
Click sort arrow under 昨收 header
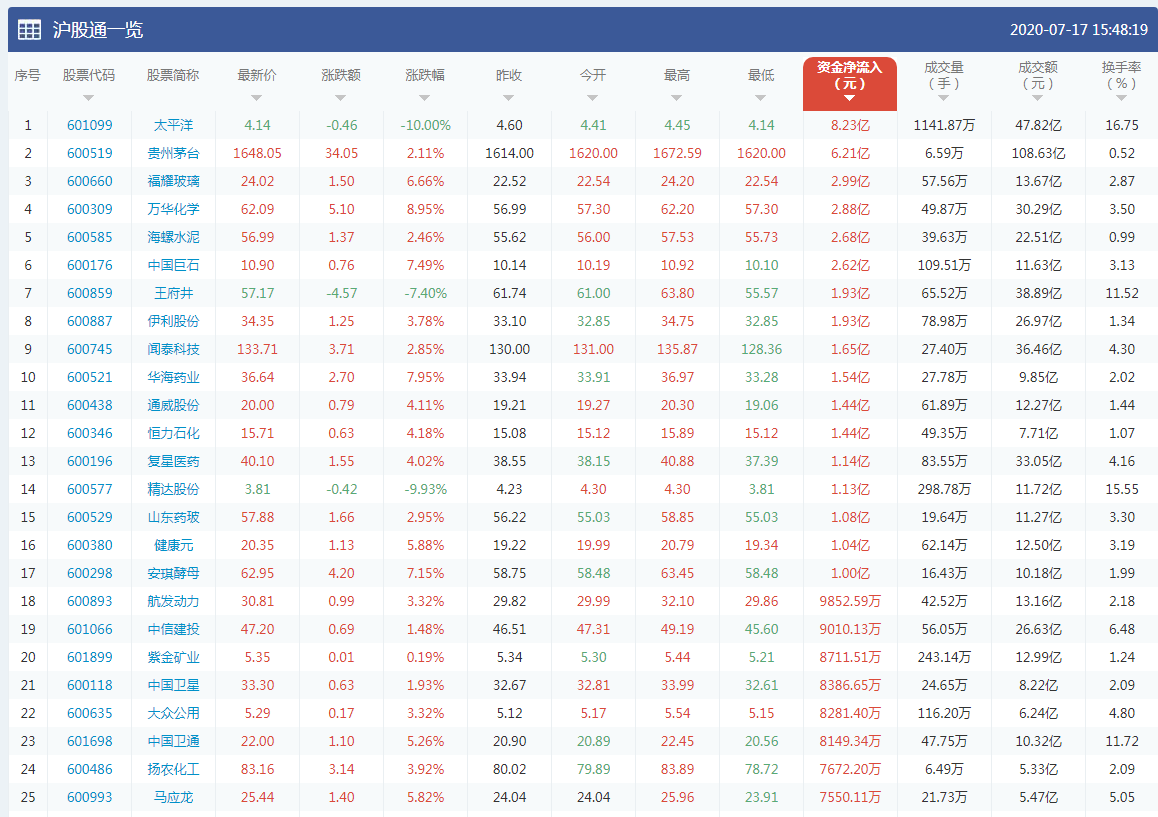click(x=509, y=98)
